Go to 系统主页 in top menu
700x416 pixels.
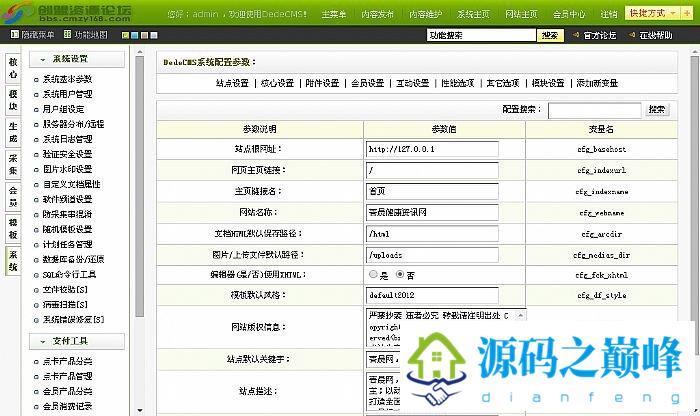pyautogui.click(x=473, y=14)
